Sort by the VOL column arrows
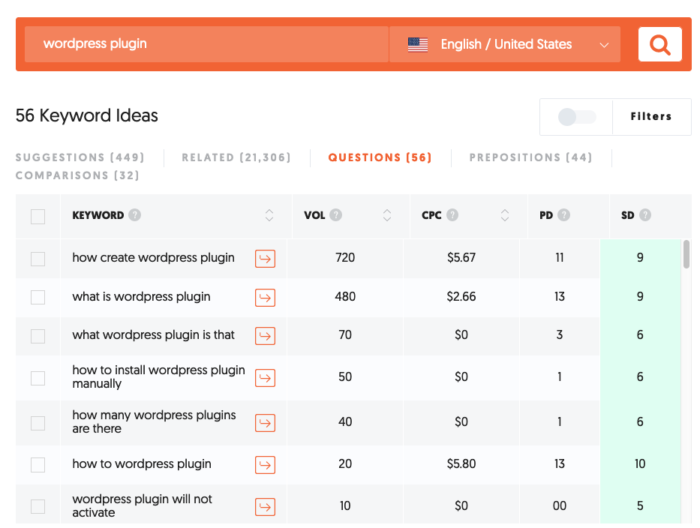This screenshot has width=700, height=528. tap(387, 215)
